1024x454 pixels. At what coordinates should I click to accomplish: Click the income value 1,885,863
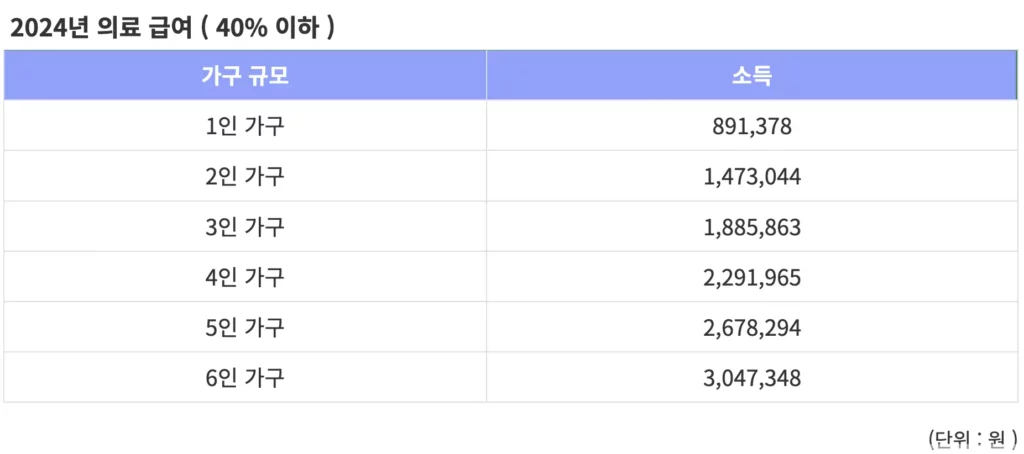pos(752,227)
